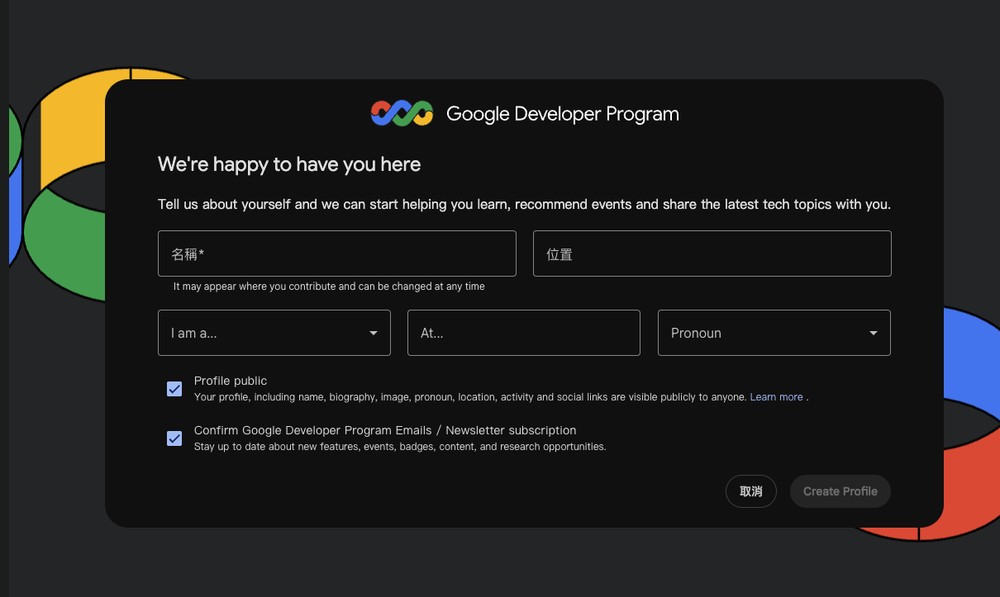This screenshot has width=1000, height=597.
Task: Click the "Profile public" label text
Action: tap(230, 381)
